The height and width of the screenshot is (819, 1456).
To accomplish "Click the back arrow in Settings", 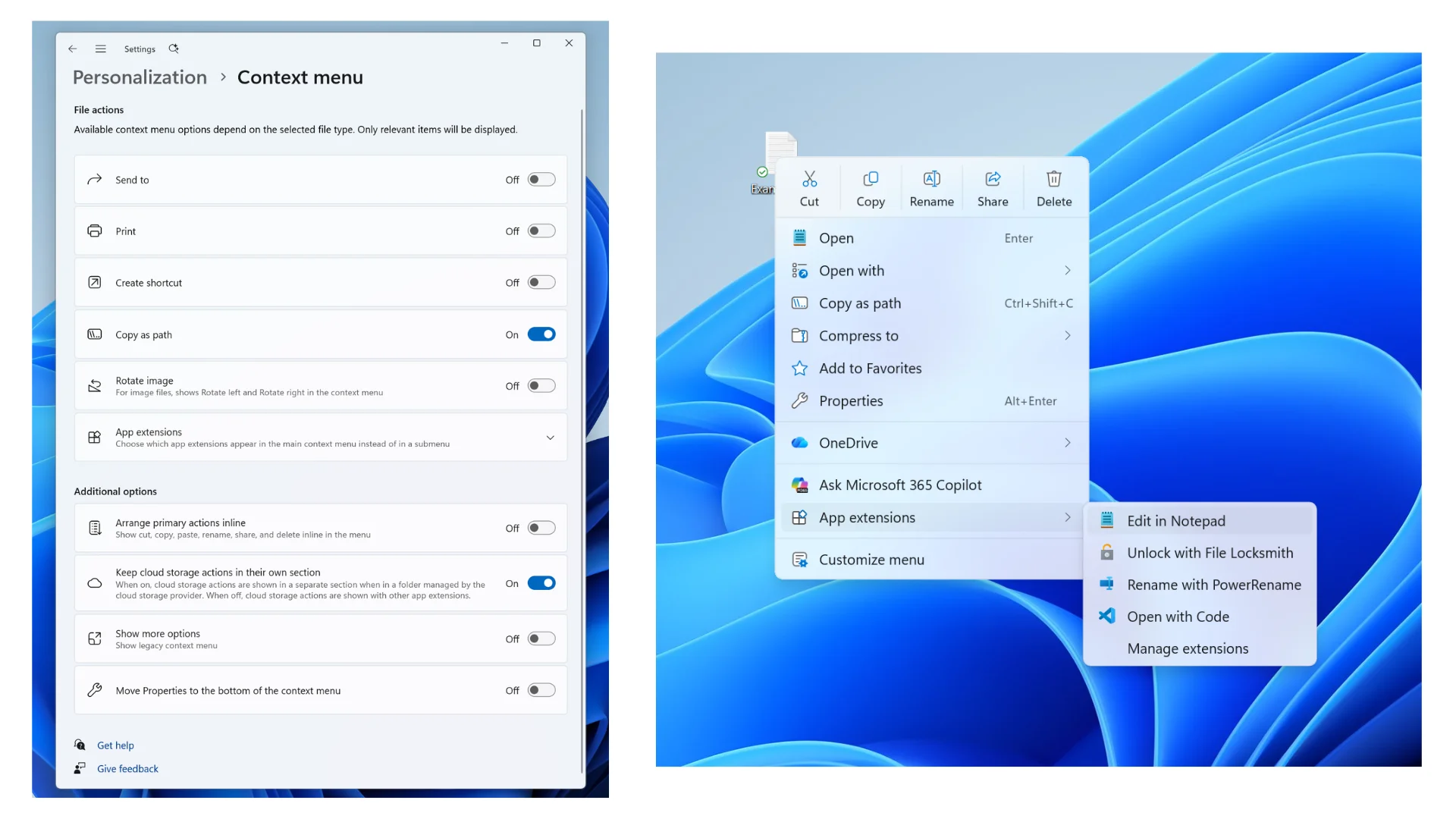I will coord(73,49).
